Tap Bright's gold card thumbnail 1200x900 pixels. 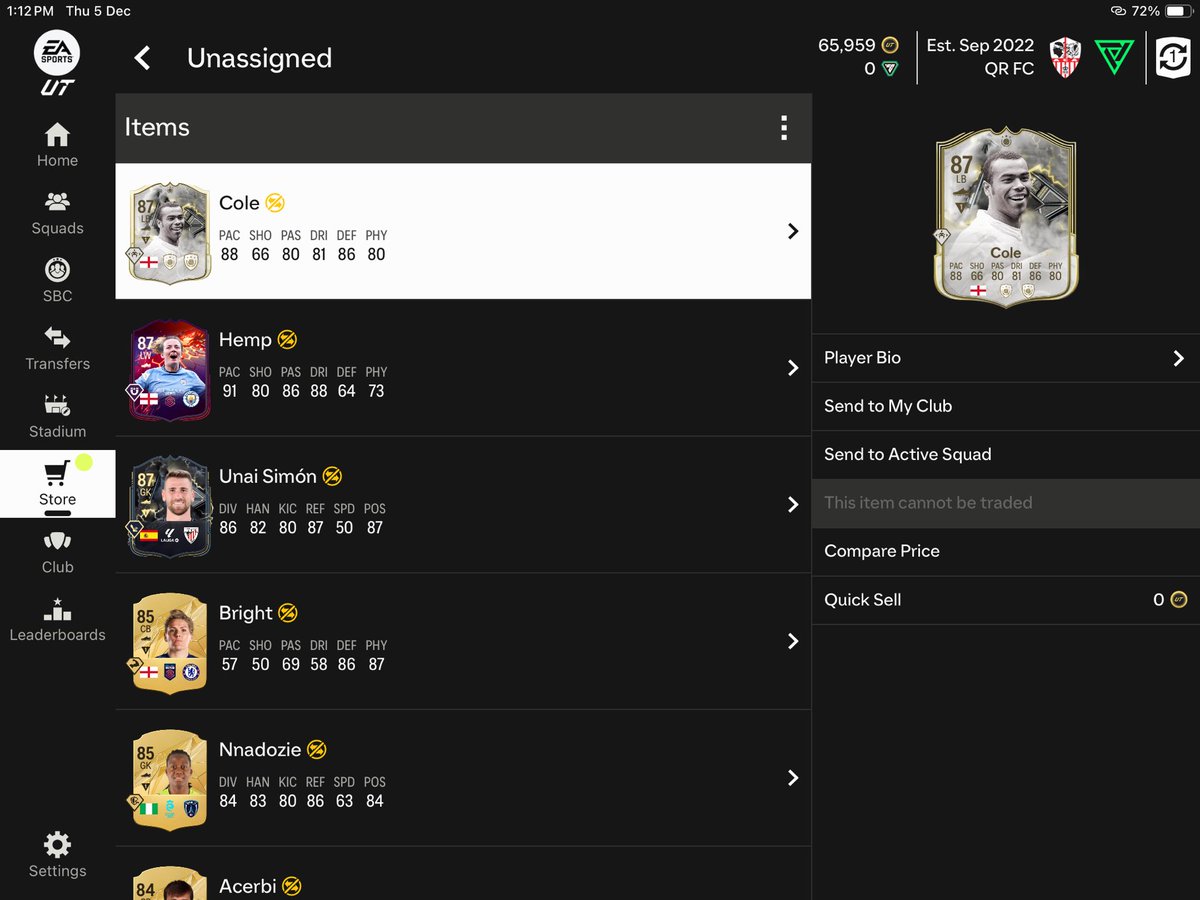coord(169,642)
